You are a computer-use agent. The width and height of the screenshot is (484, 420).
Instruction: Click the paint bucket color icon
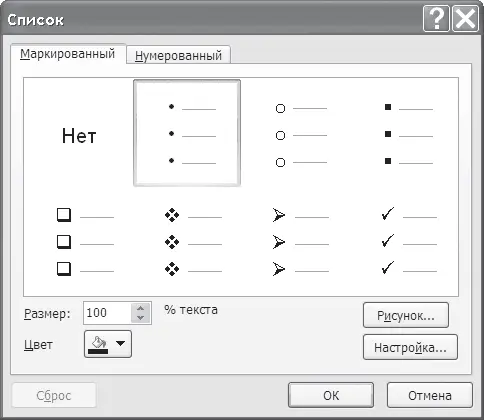(x=99, y=344)
